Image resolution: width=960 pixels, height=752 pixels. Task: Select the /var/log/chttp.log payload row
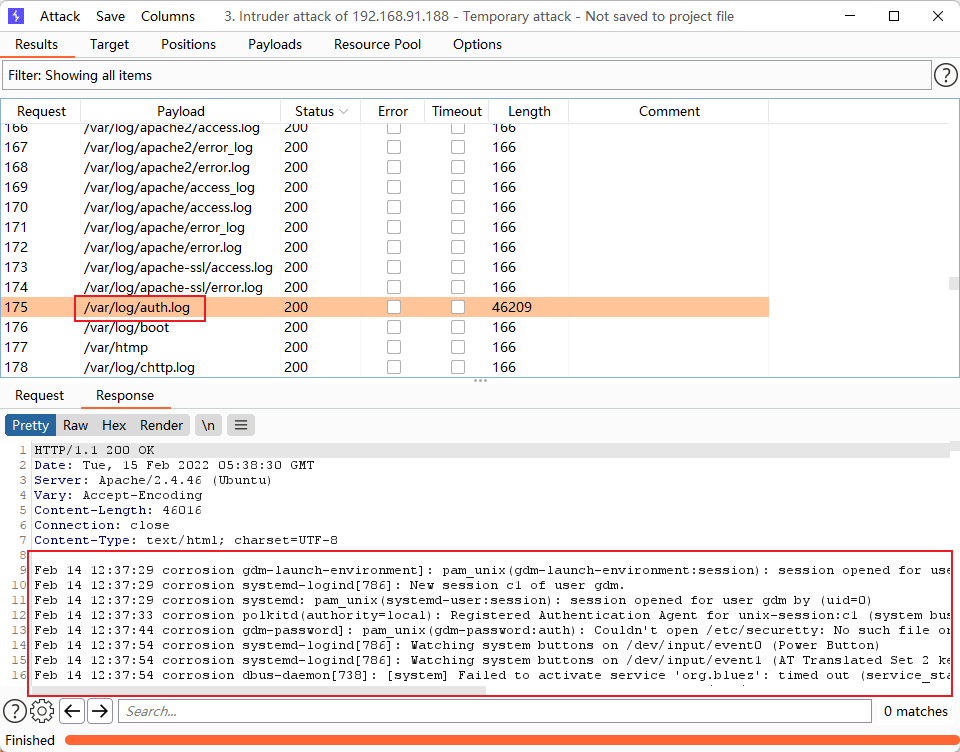(384, 367)
